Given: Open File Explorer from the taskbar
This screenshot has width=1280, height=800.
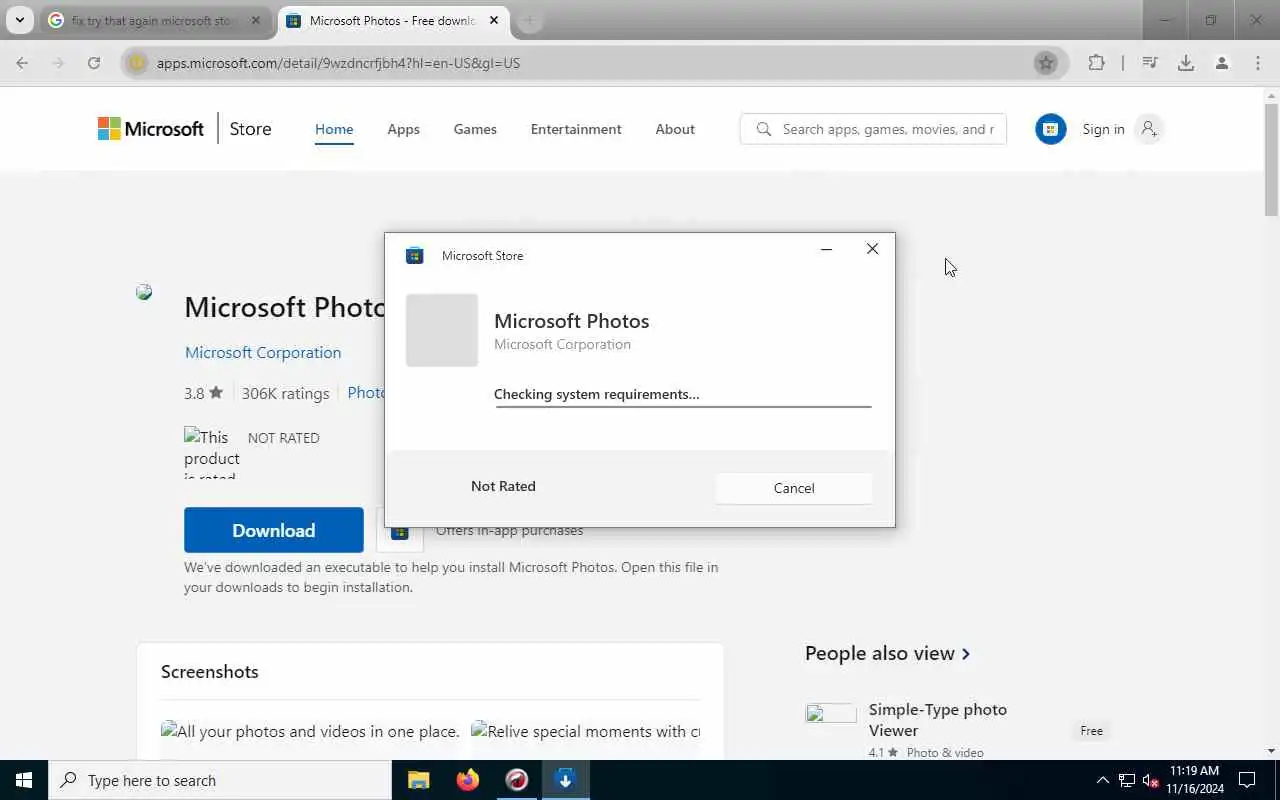Looking at the screenshot, I should click(x=419, y=780).
